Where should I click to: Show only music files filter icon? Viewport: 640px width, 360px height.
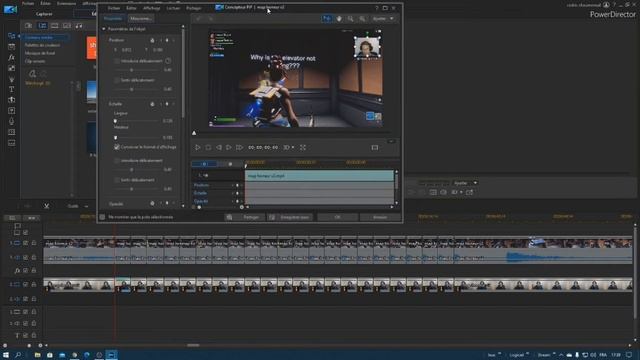coord(79,26)
